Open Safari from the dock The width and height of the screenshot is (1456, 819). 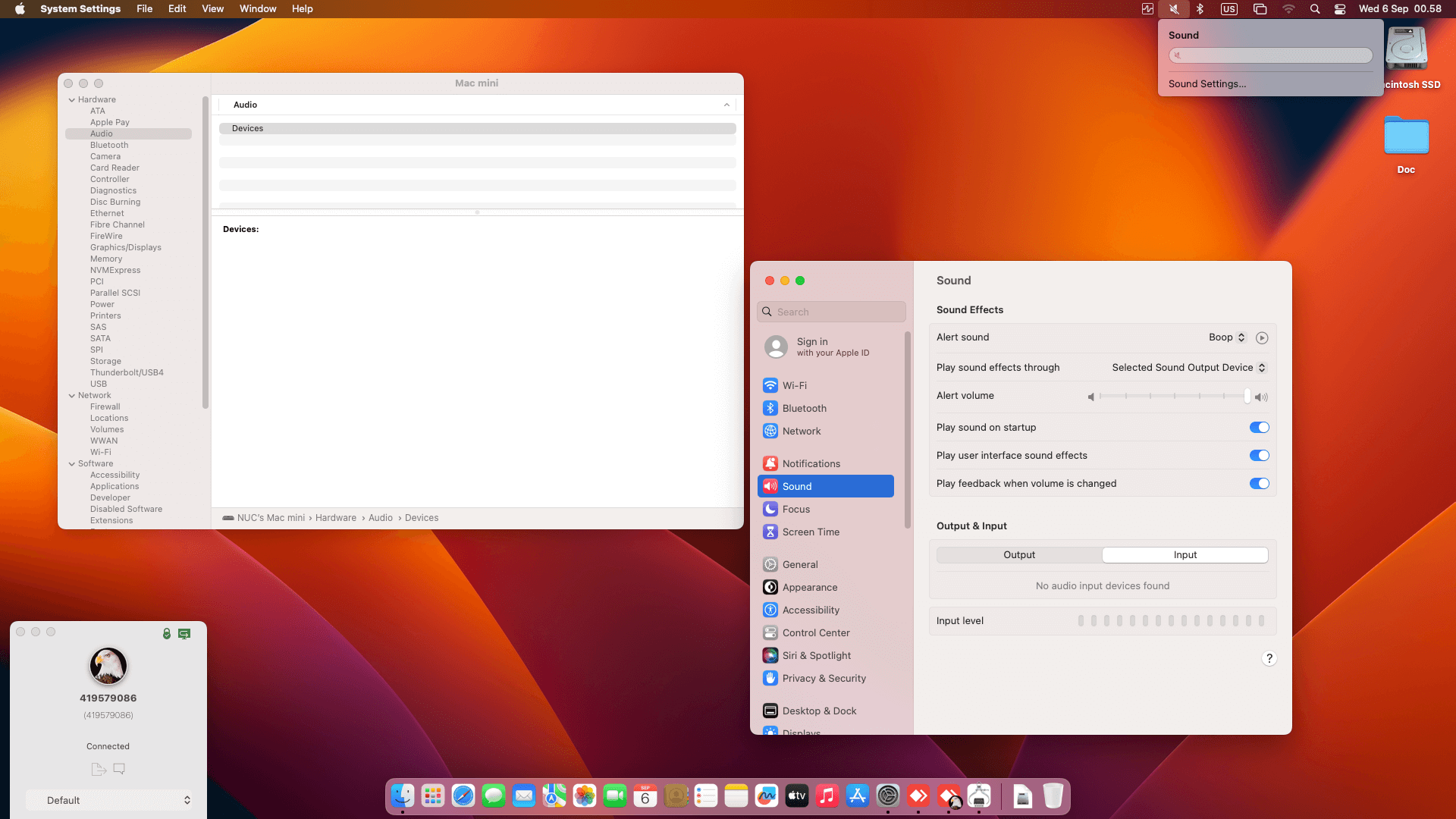[463, 796]
